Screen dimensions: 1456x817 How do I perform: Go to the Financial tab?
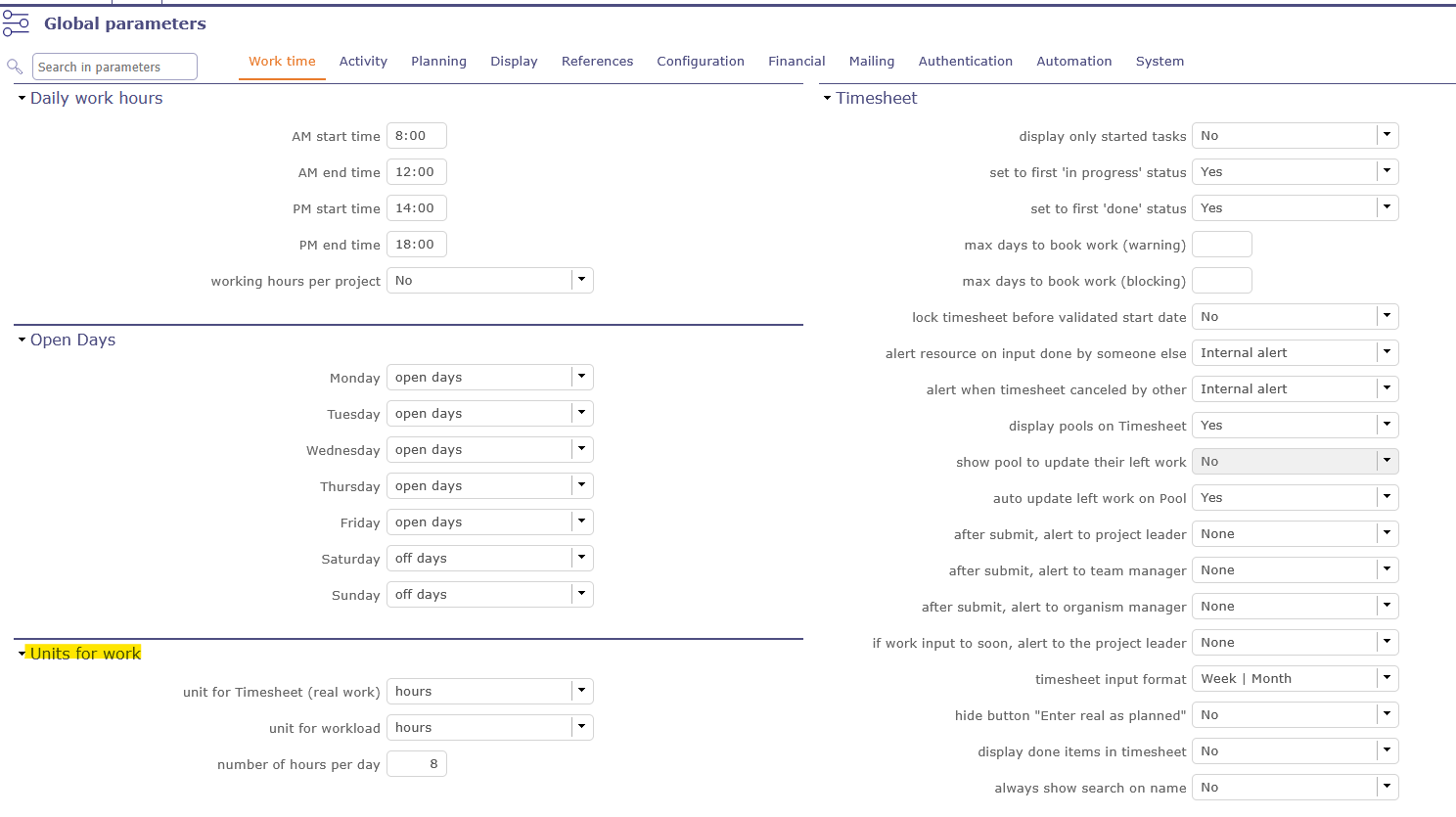[796, 61]
